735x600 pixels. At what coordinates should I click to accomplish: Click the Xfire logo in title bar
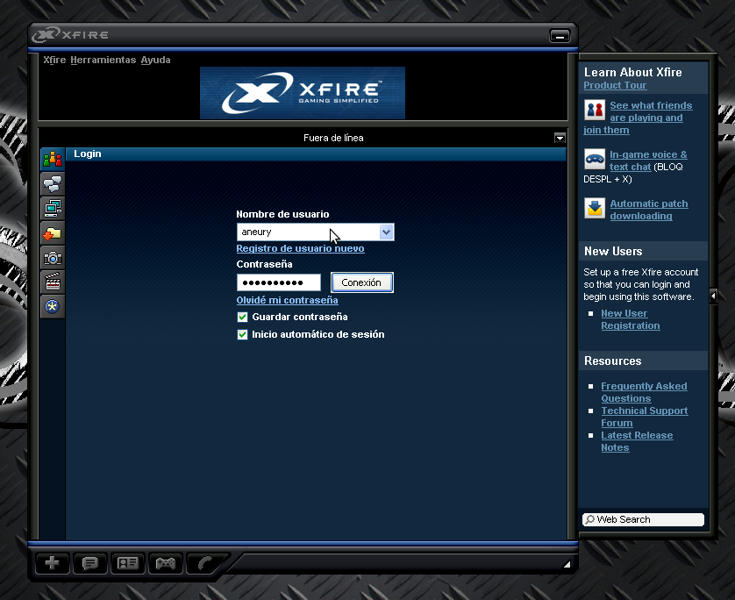[70, 35]
